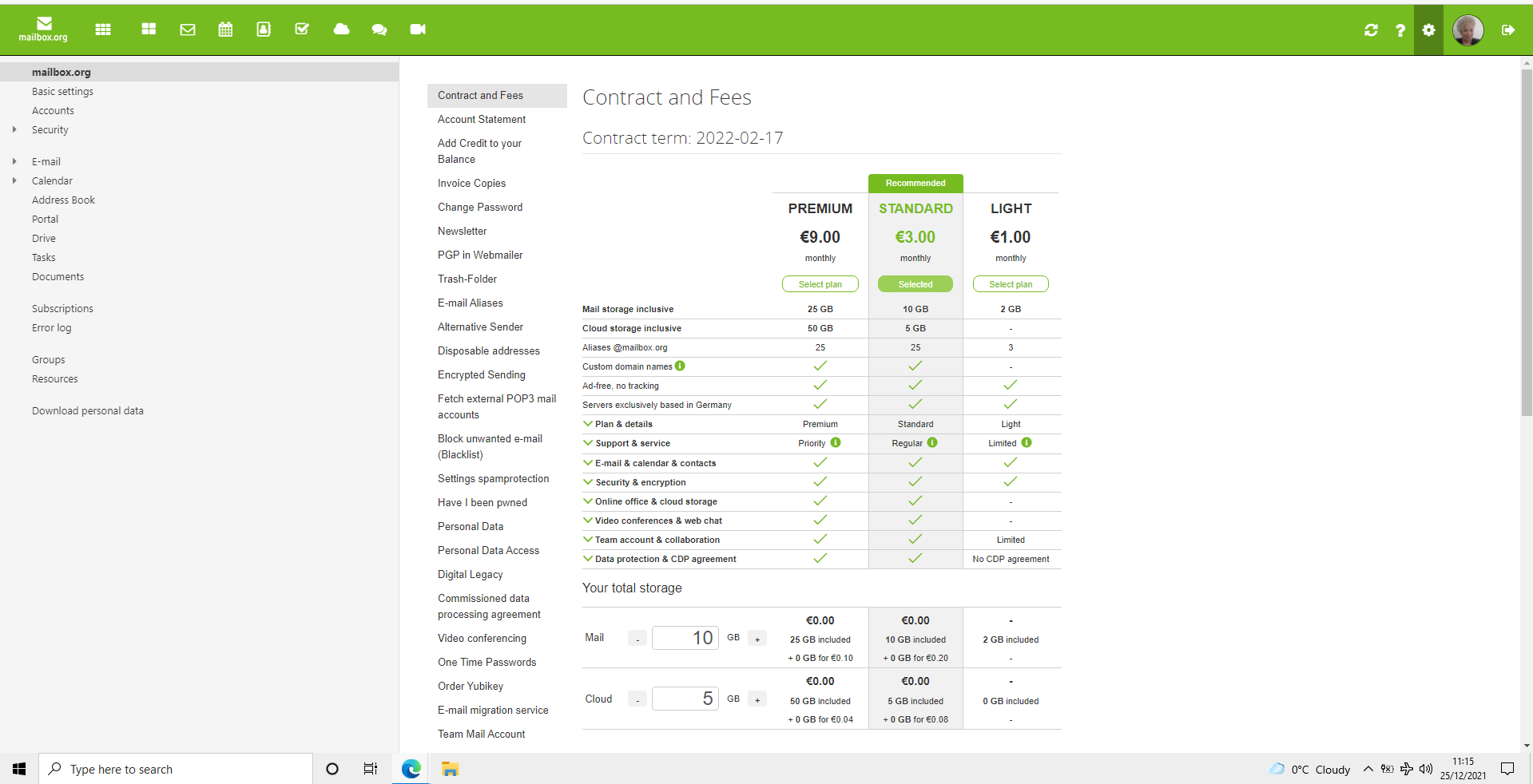This screenshot has height=784, width=1533.
Task: Open the settings gear icon
Action: pos(1428,30)
